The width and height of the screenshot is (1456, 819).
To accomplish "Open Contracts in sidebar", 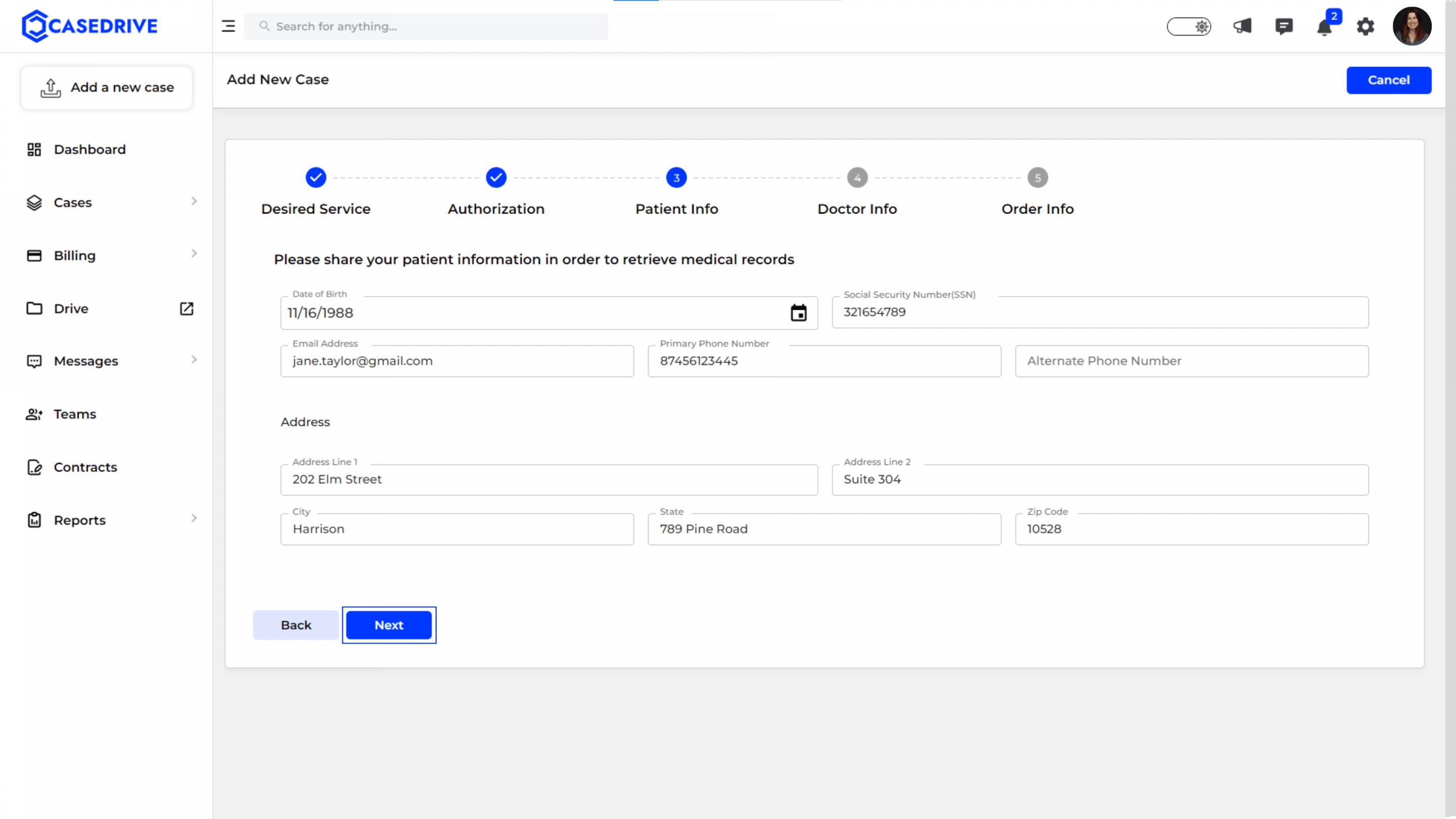I will pyautogui.click(x=85, y=468).
